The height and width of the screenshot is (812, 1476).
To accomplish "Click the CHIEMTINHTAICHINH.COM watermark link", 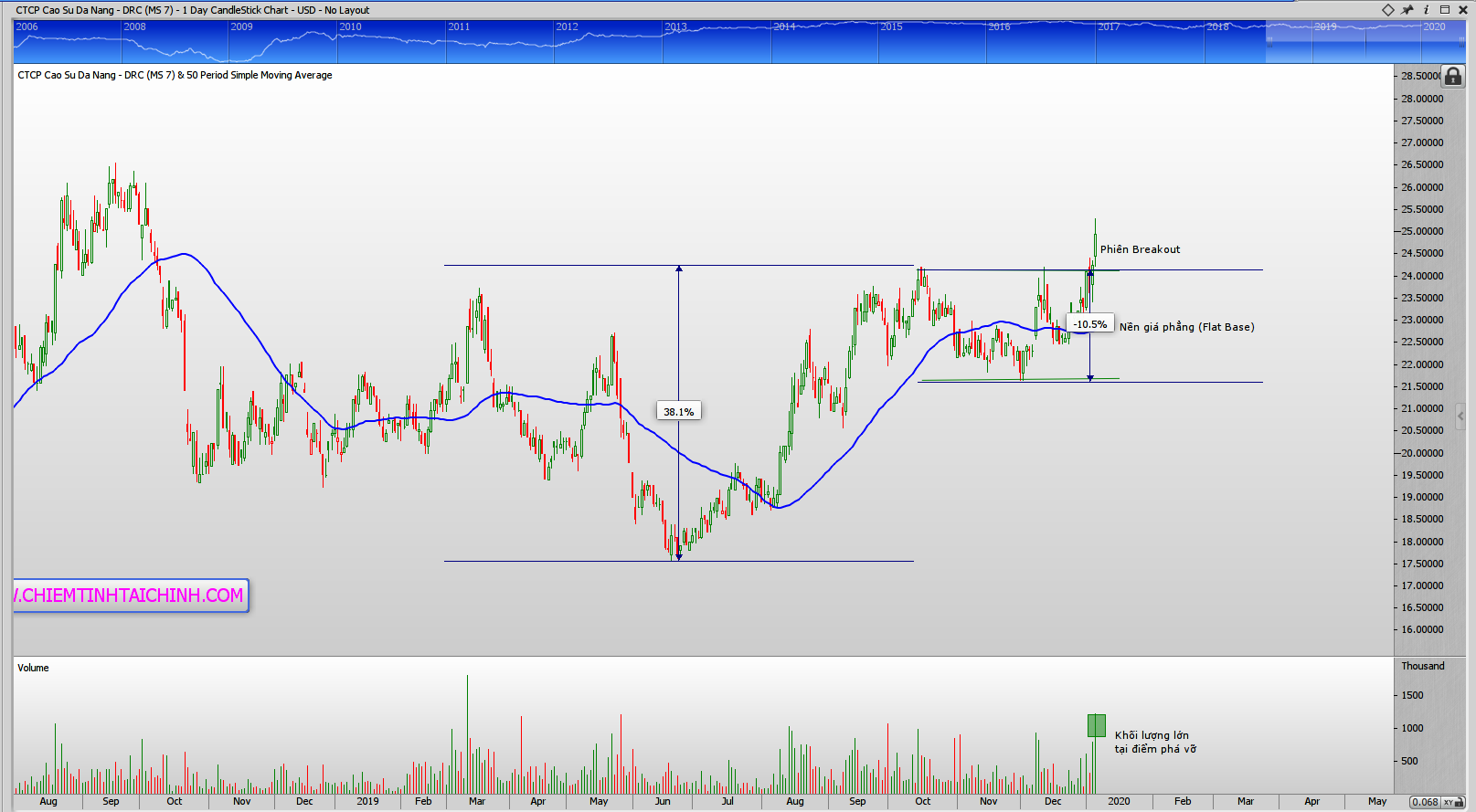I will [130, 596].
